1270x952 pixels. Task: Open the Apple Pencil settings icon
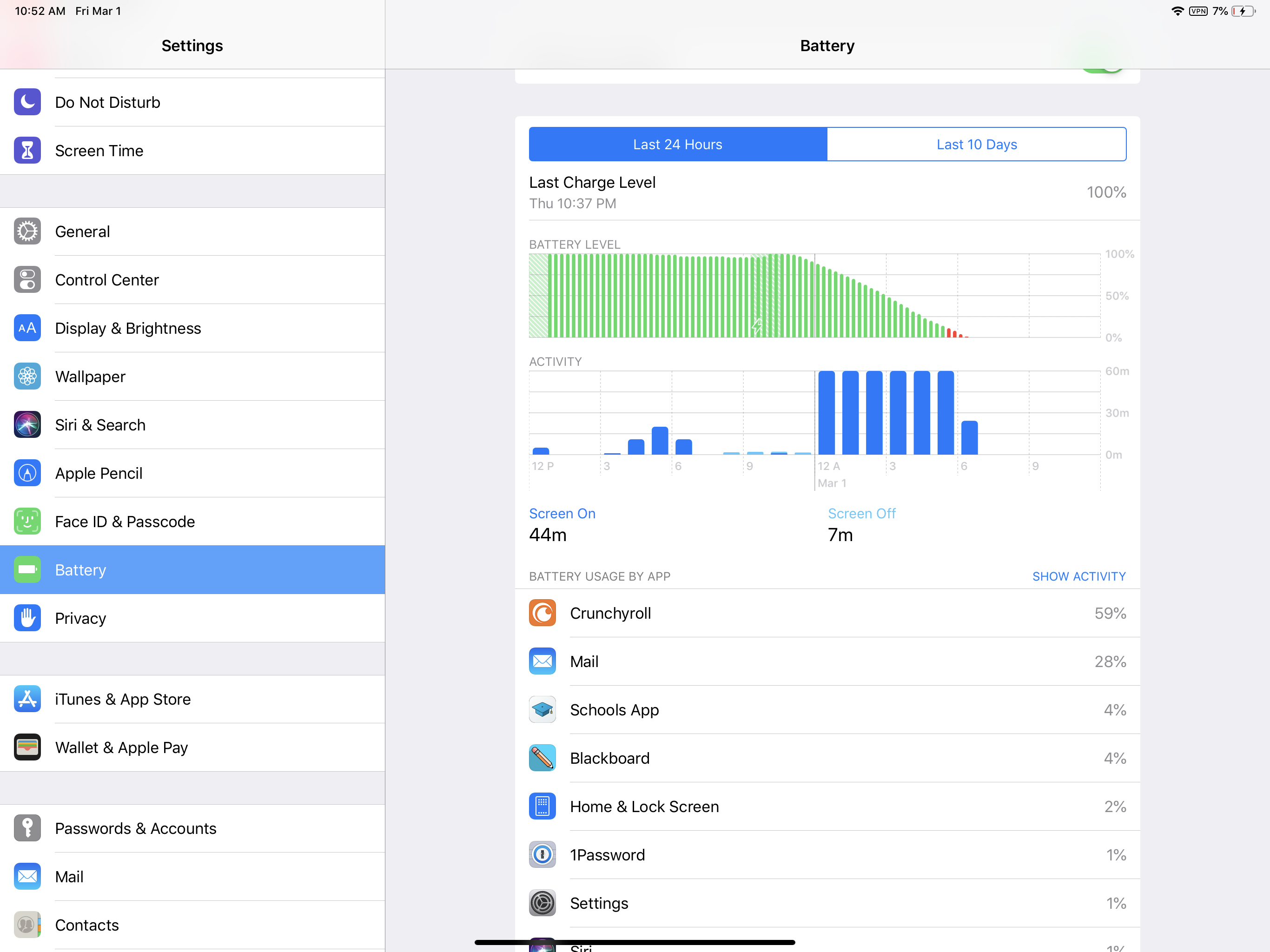tap(27, 473)
